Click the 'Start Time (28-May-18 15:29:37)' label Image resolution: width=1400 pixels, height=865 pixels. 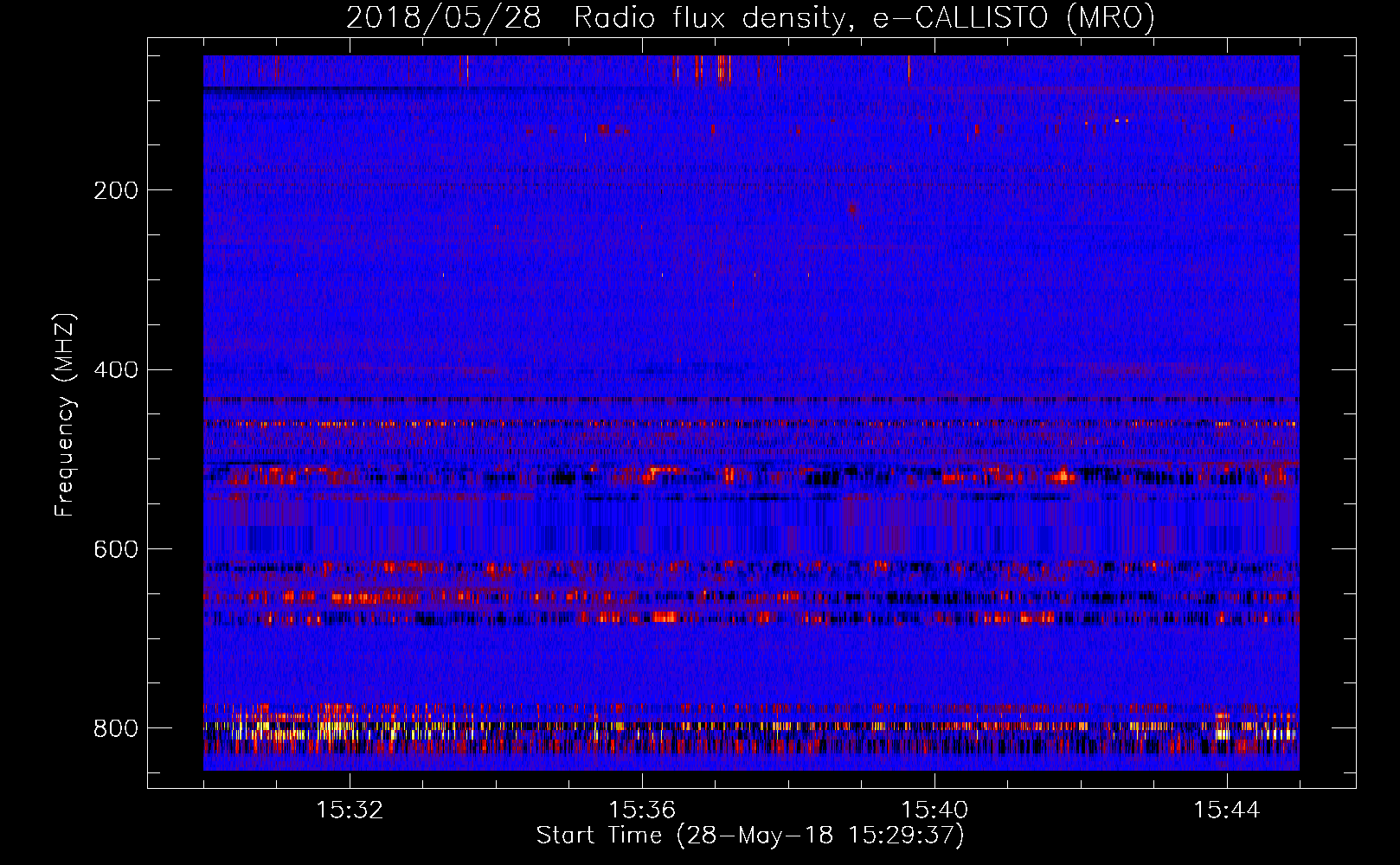750,836
